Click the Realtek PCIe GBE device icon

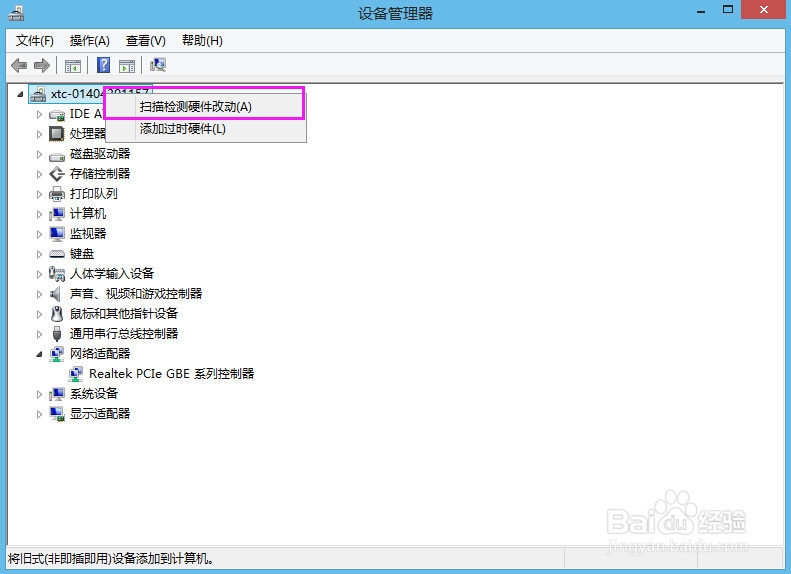click(x=76, y=374)
